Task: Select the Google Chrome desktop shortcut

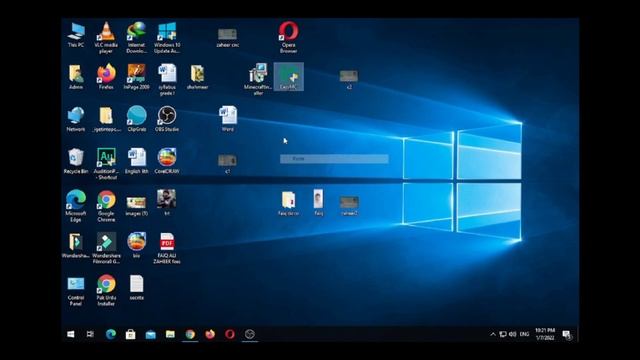Action: click(106, 206)
